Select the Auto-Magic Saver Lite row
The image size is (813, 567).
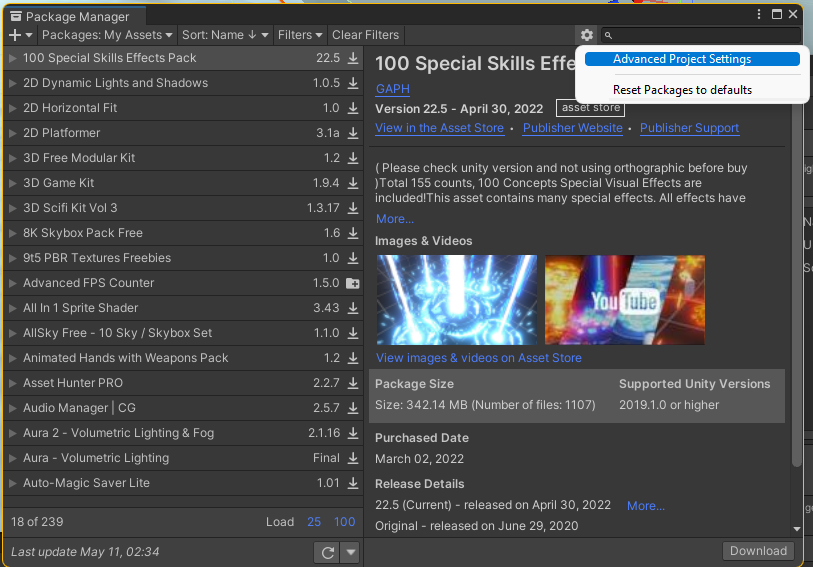pos(183,483)
